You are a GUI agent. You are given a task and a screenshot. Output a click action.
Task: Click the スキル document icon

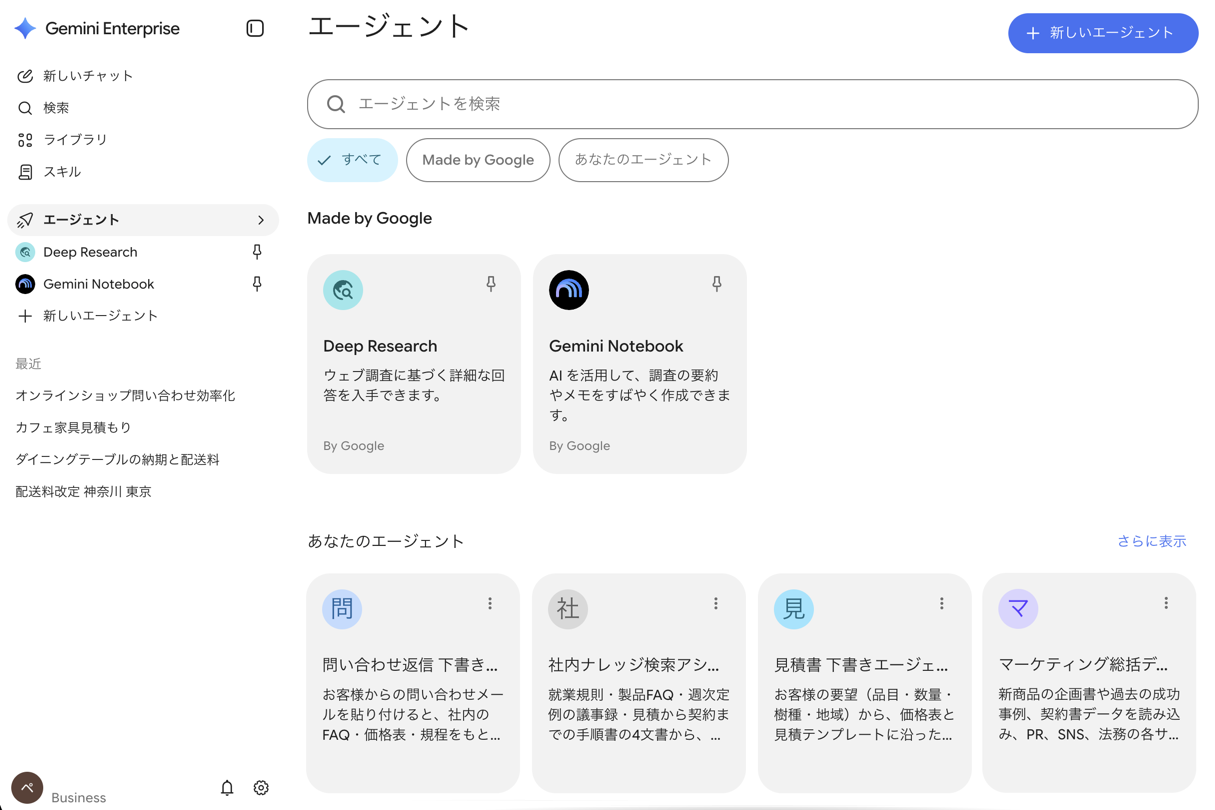coord(25,172)
